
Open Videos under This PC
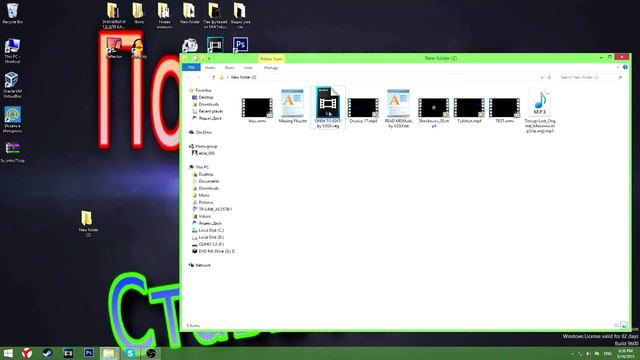pos(204,216)
